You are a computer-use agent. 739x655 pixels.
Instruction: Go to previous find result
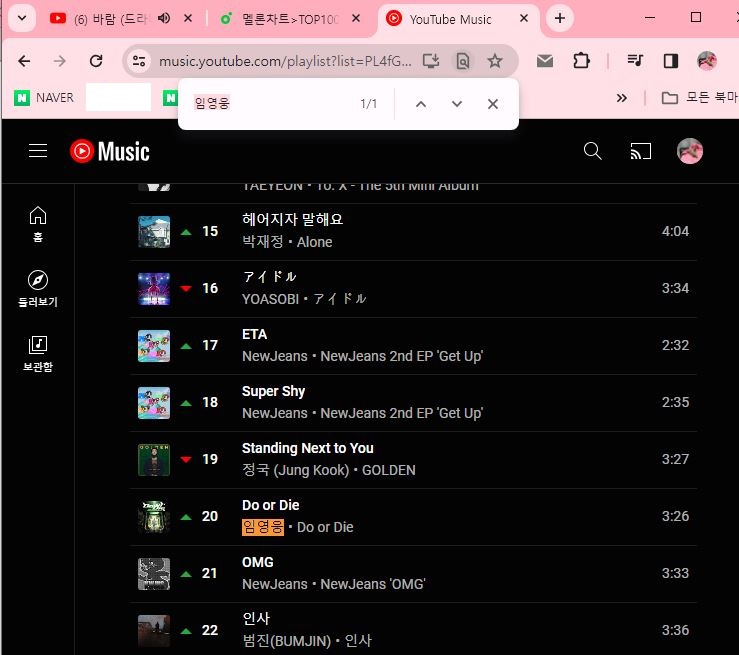tap(421, 104)
